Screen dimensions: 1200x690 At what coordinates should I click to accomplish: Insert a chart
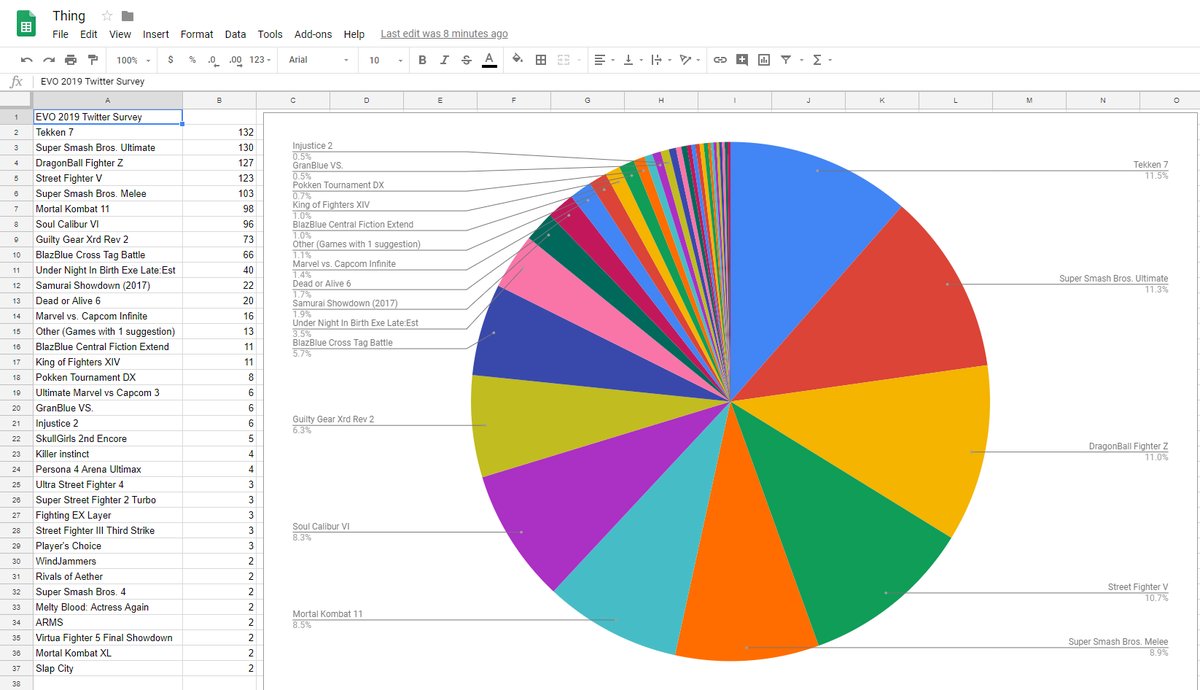[x=764, y=60]
